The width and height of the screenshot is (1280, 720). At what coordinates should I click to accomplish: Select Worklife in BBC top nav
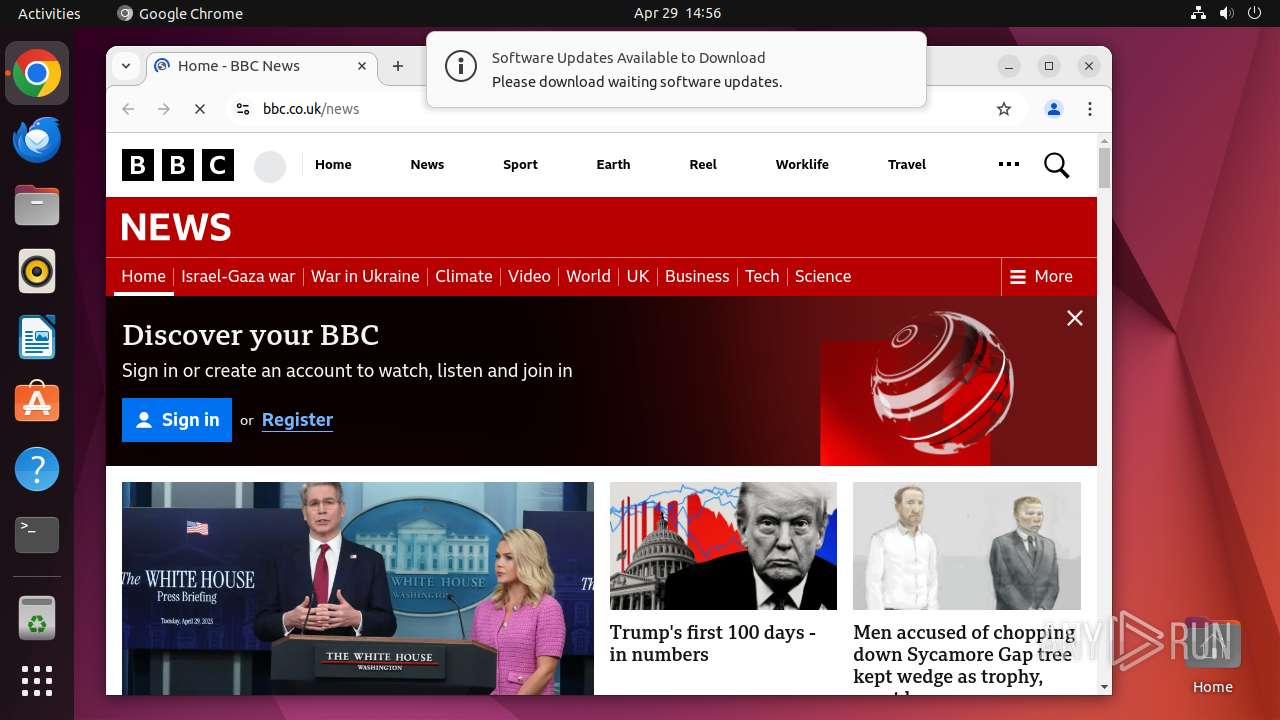[x=802, y=165]
